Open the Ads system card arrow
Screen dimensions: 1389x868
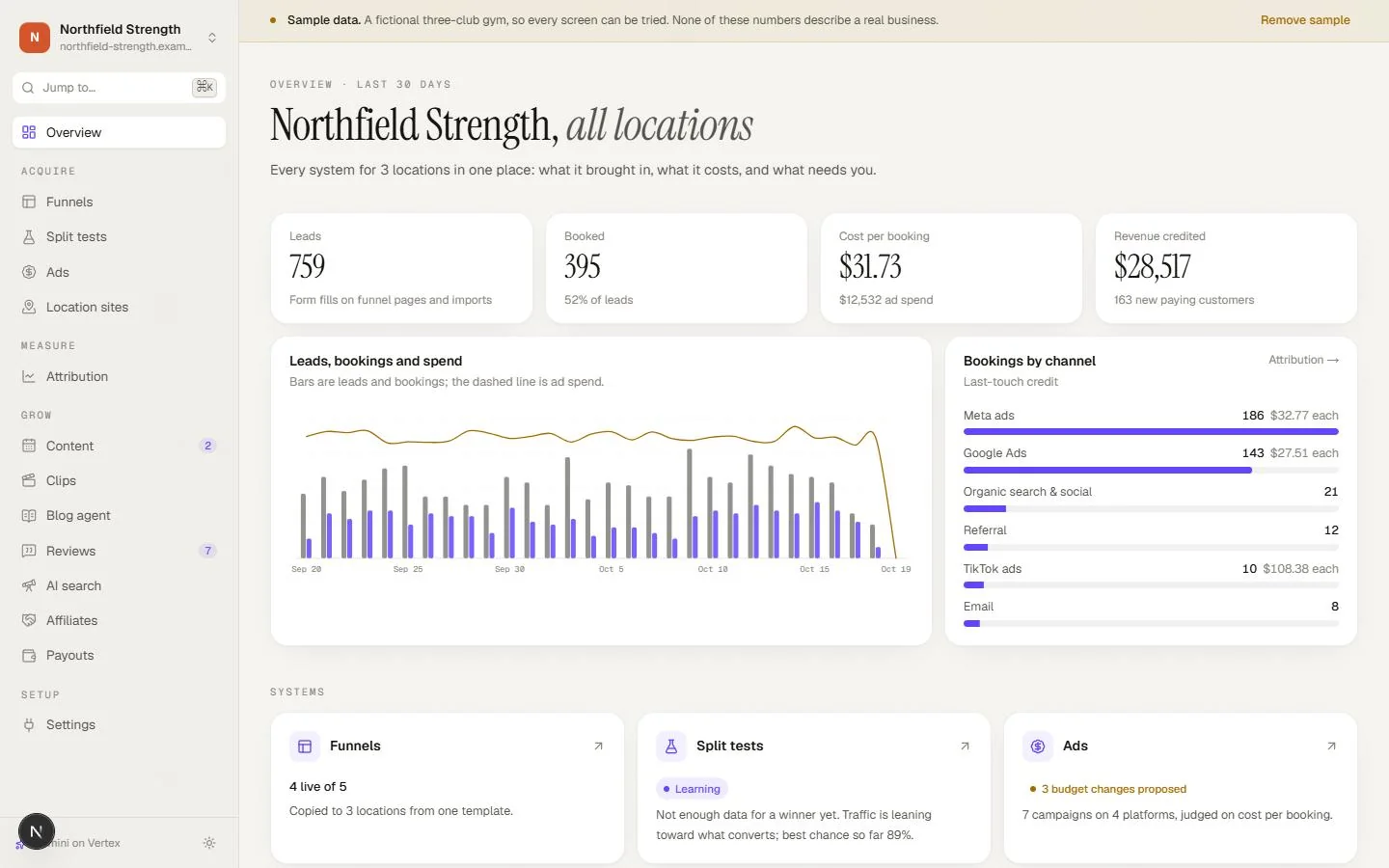(x=1331, y=746)
